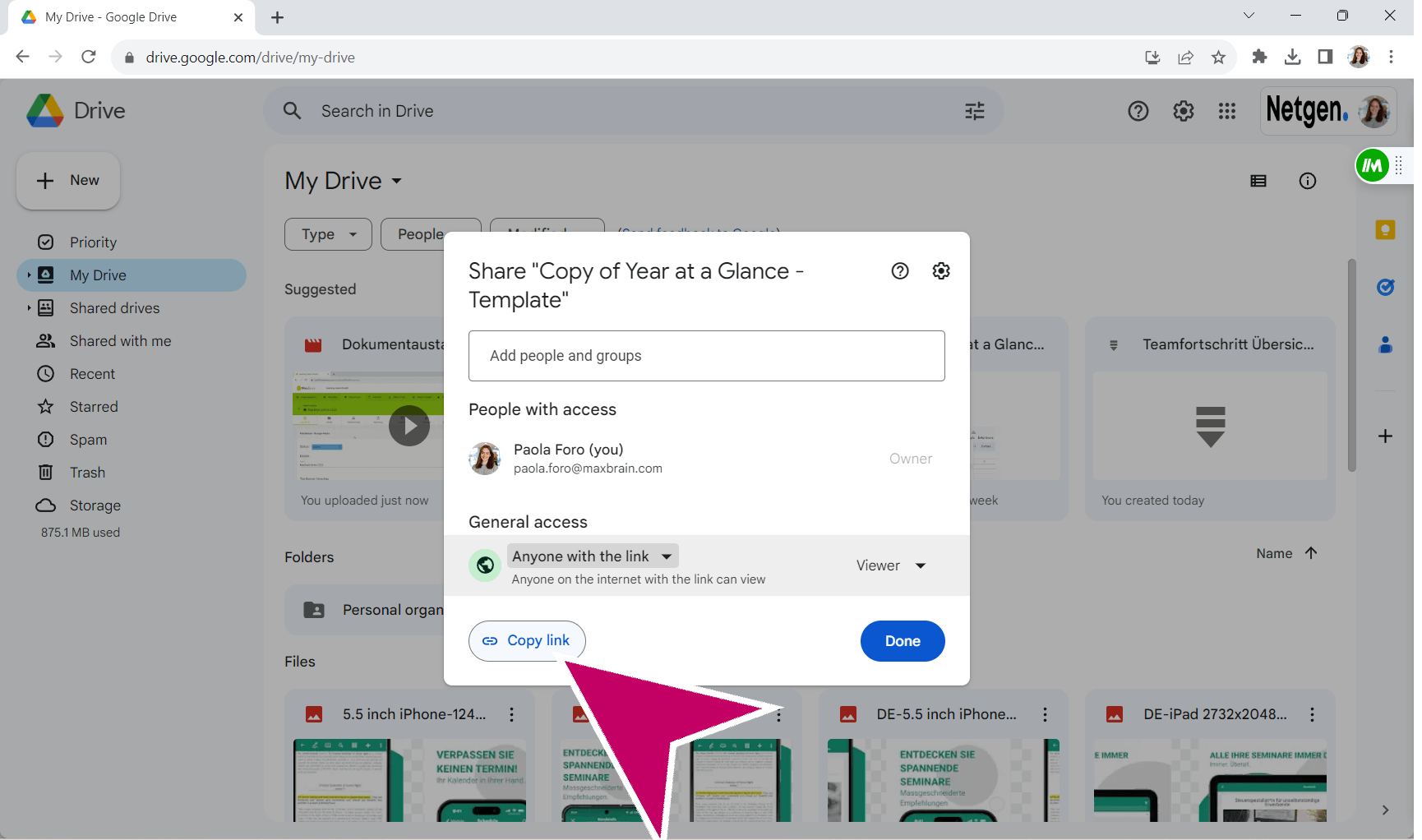Sort by Name column header
The width and height of the screenshot is (1422, 840).
1274,554
